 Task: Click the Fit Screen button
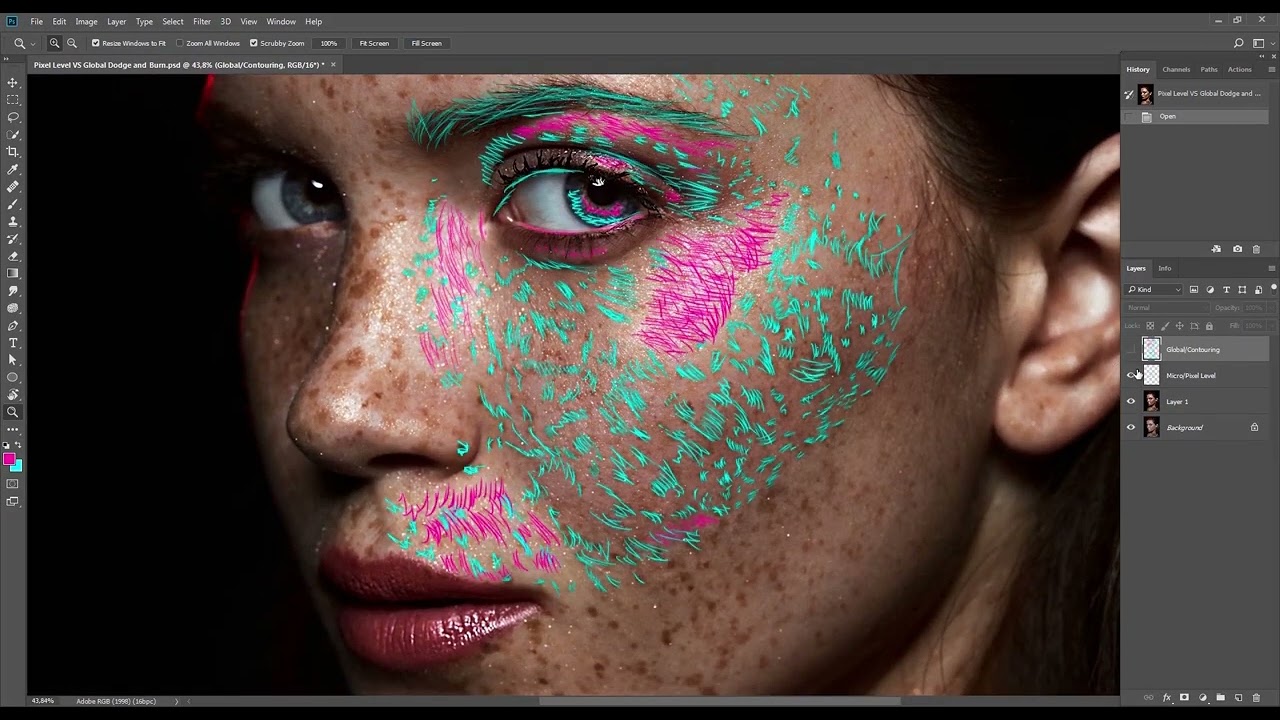(x=374, y=43)
